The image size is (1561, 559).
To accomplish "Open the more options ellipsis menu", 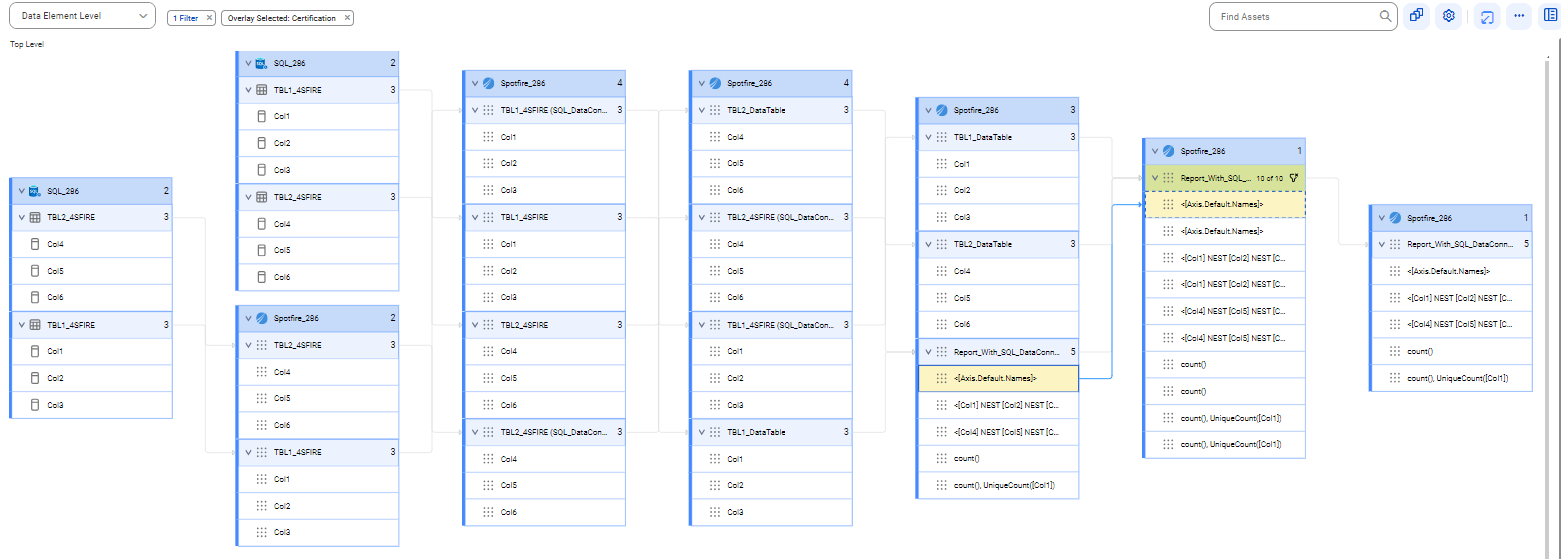I will pyautogui.click(x=1518, y=16).
